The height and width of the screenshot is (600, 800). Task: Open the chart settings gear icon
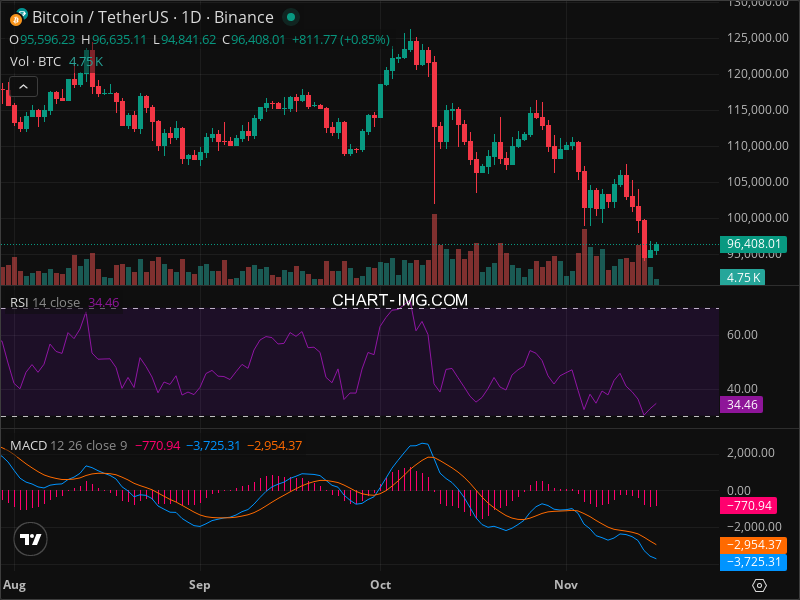click(x=760, y=585)
